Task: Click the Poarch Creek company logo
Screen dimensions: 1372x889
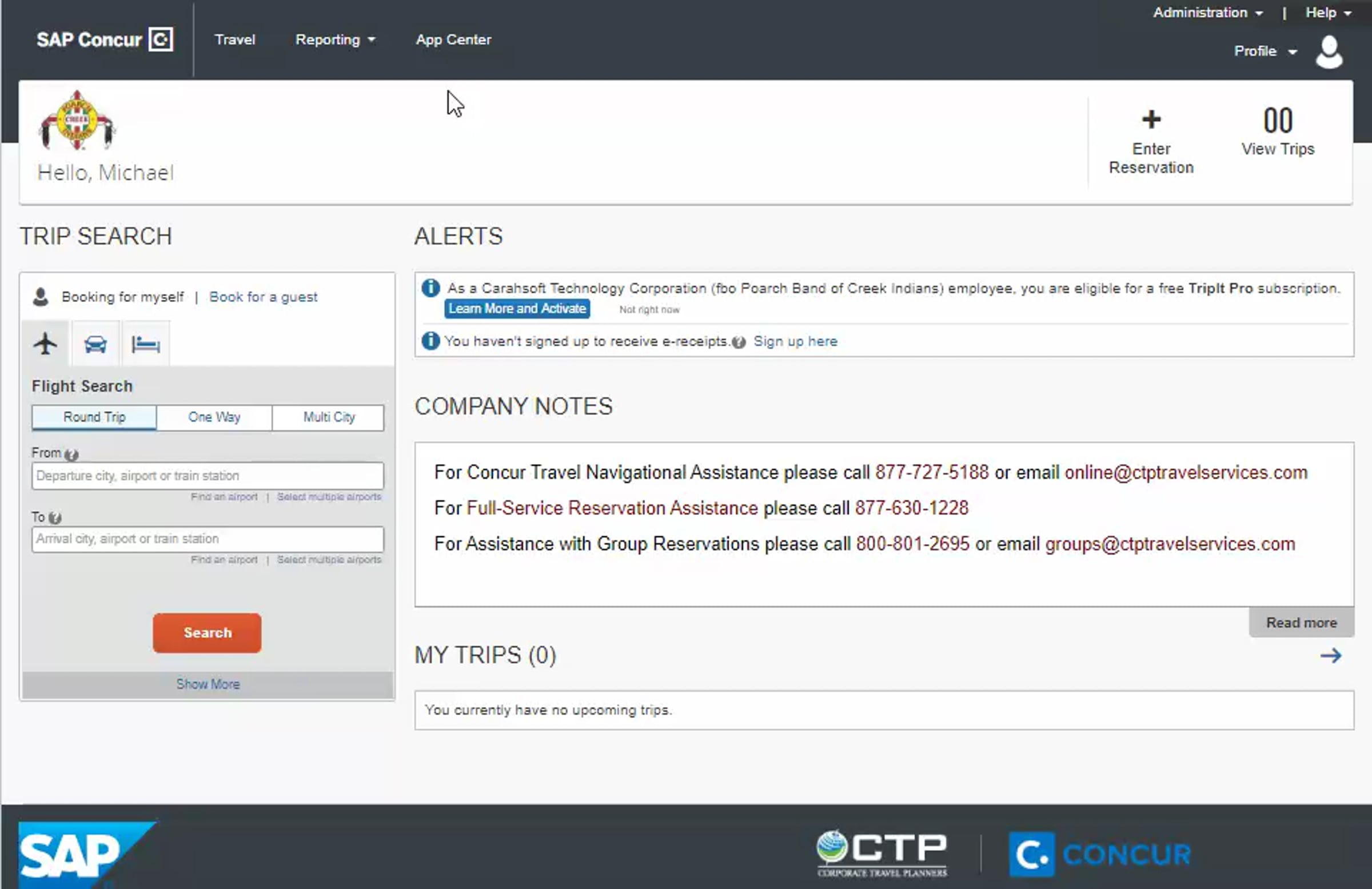Action: point(77,121)
